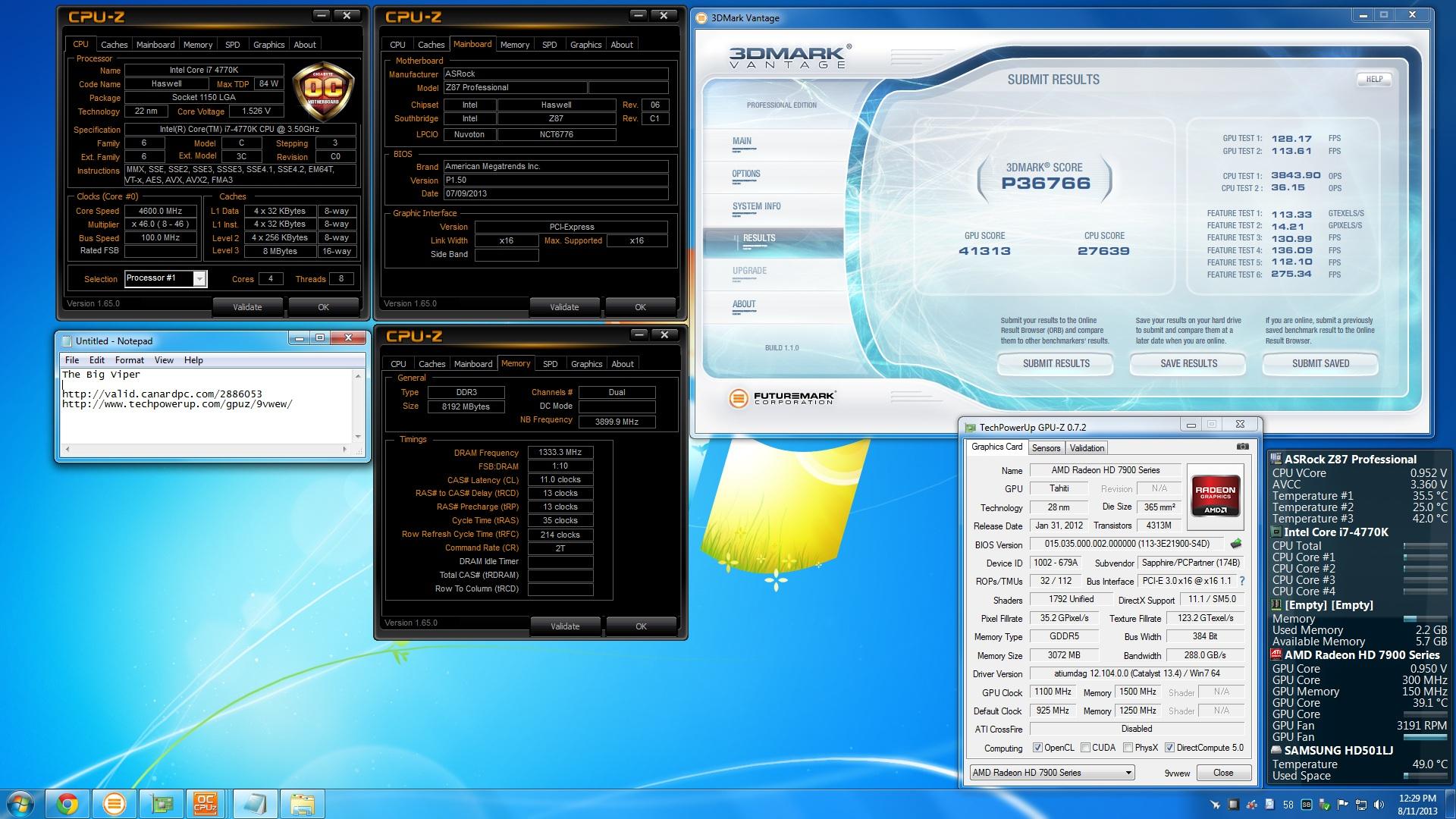The height and width of the screenshot is (819, 1456).
Task: Click Show Desktop strip at taskbar end
Action: tap(1450, 804)
